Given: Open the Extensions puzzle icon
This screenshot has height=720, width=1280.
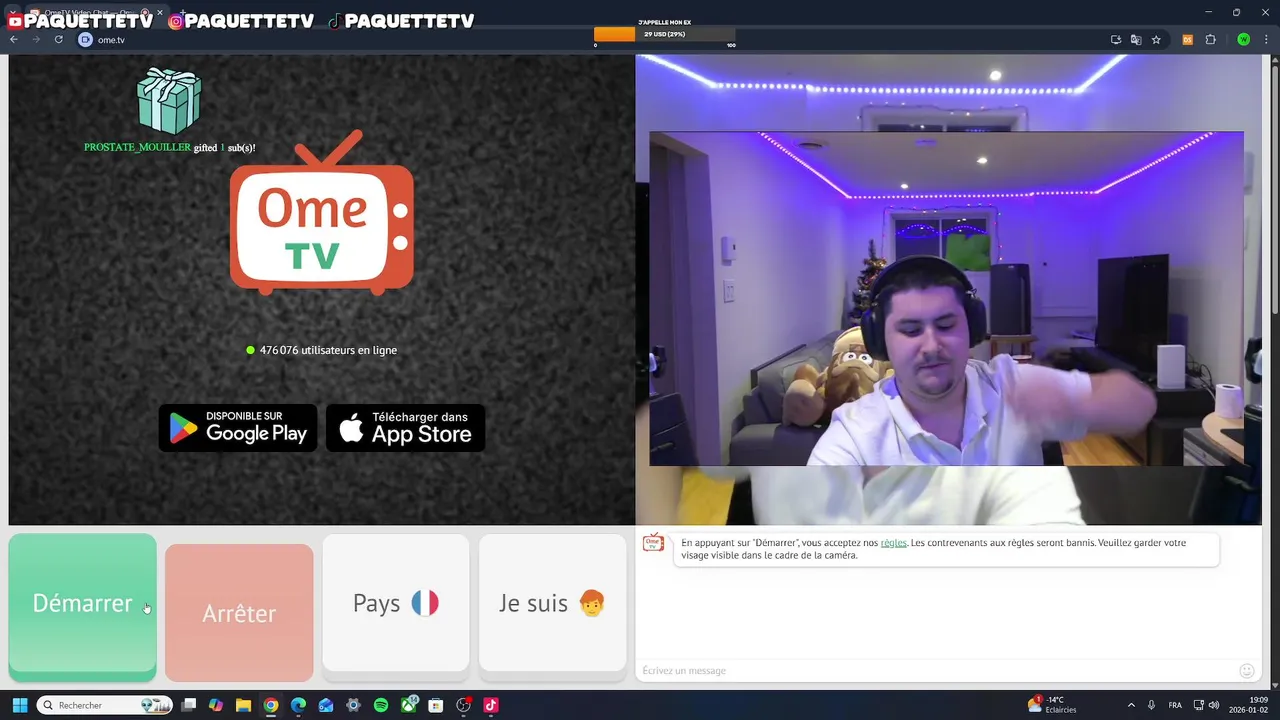Looking at the screenshot, I should coord(1210,40).
